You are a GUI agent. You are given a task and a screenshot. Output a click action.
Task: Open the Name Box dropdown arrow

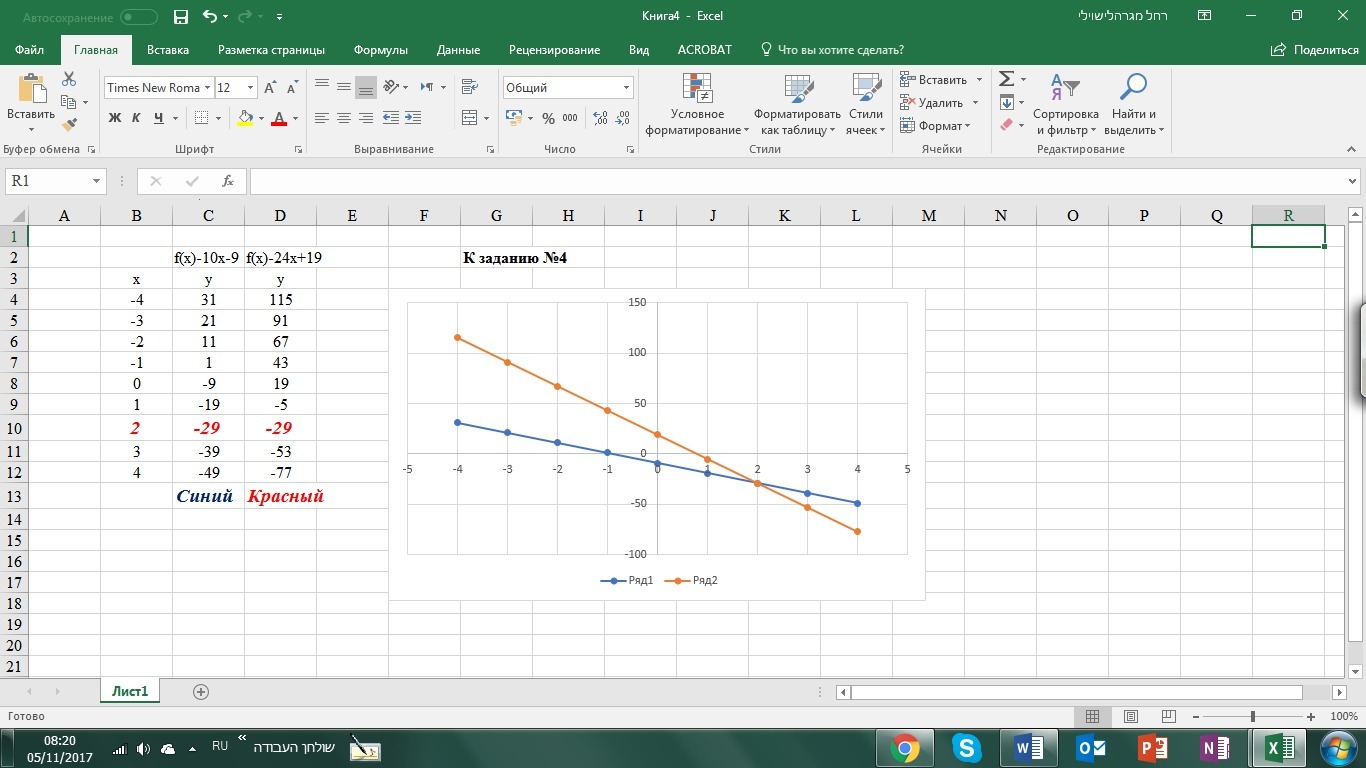[97, 181]
